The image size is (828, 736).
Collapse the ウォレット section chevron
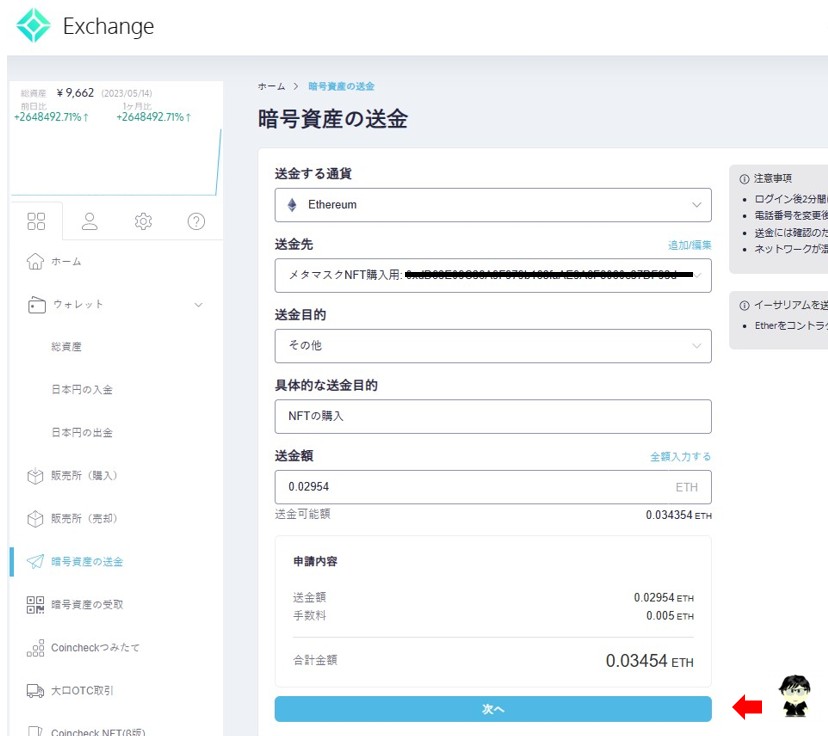point(199,305)
